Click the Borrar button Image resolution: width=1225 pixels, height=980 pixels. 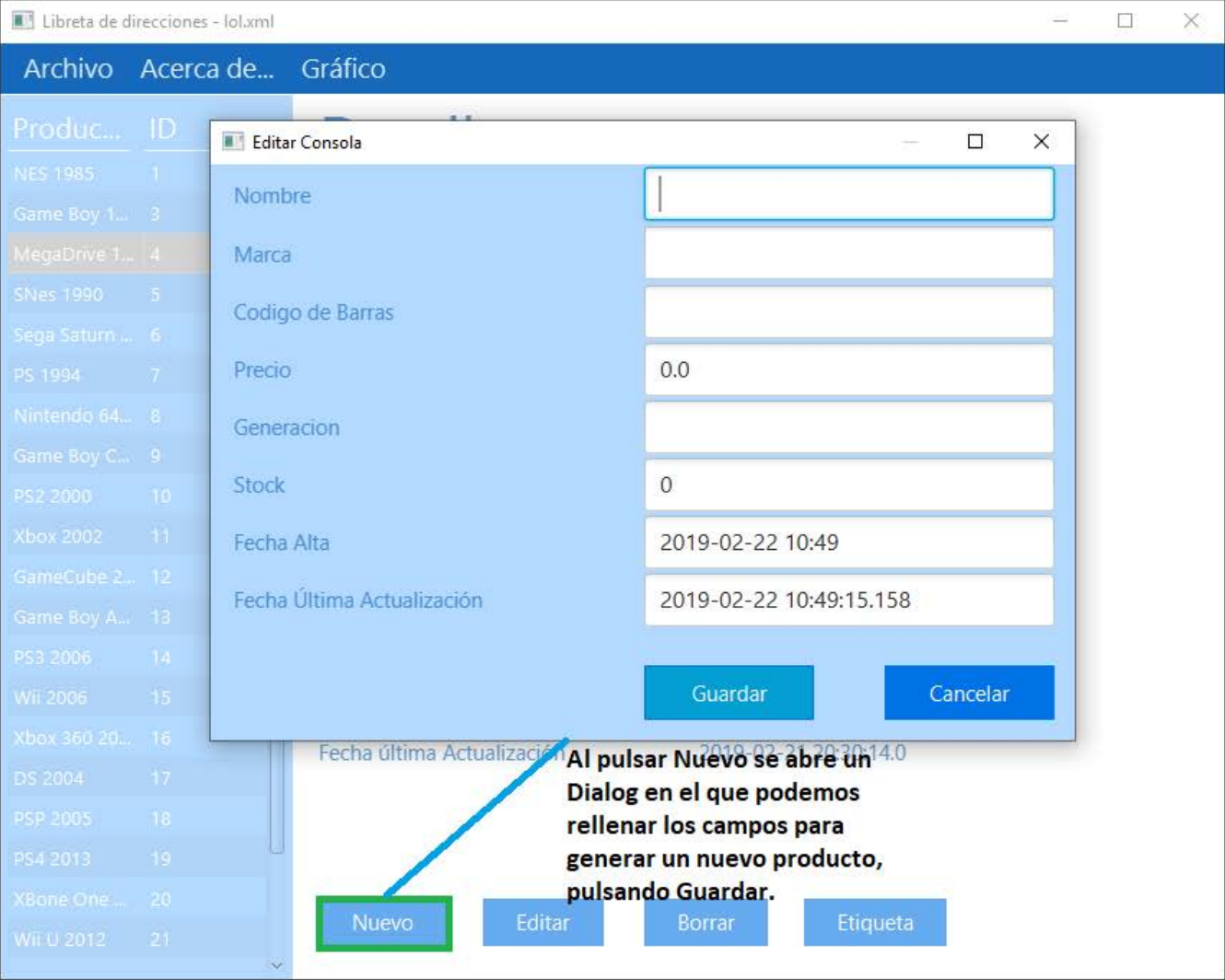click(706, 922)
